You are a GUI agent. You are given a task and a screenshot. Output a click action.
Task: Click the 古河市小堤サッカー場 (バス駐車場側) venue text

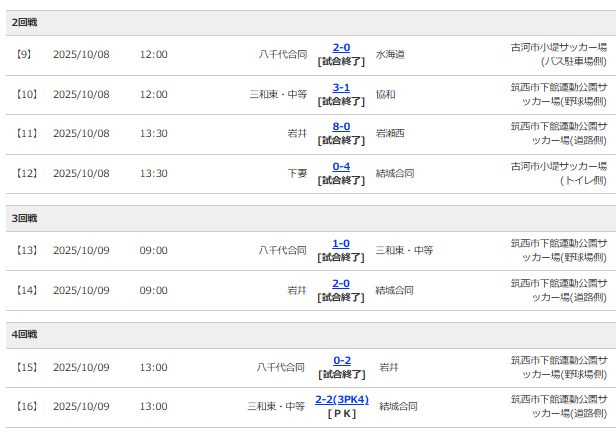click(557, 54)
